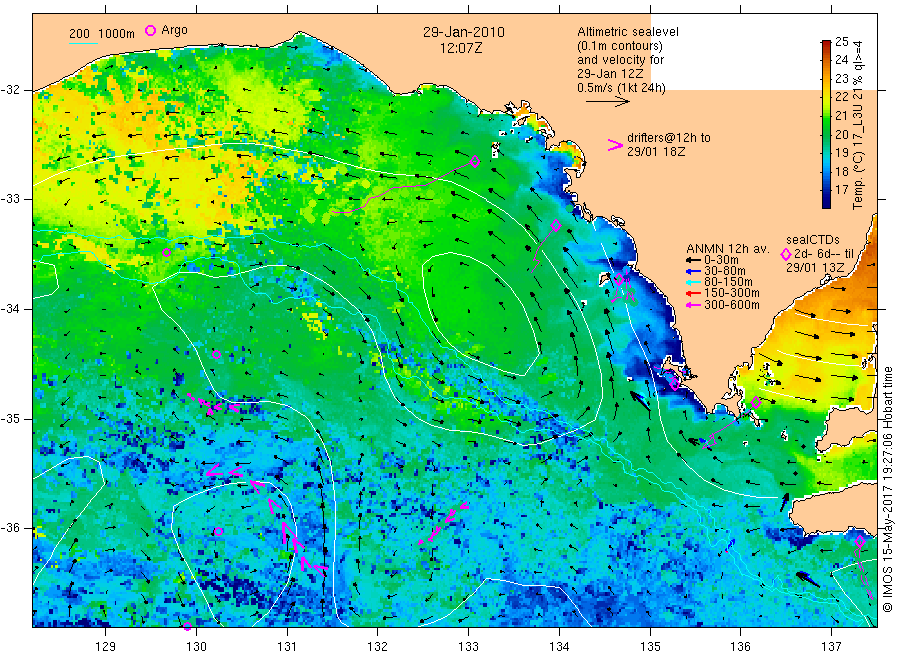Click the latitude axis label -35
This screenshot has height=660, width=900.
(x=11, y=419)
